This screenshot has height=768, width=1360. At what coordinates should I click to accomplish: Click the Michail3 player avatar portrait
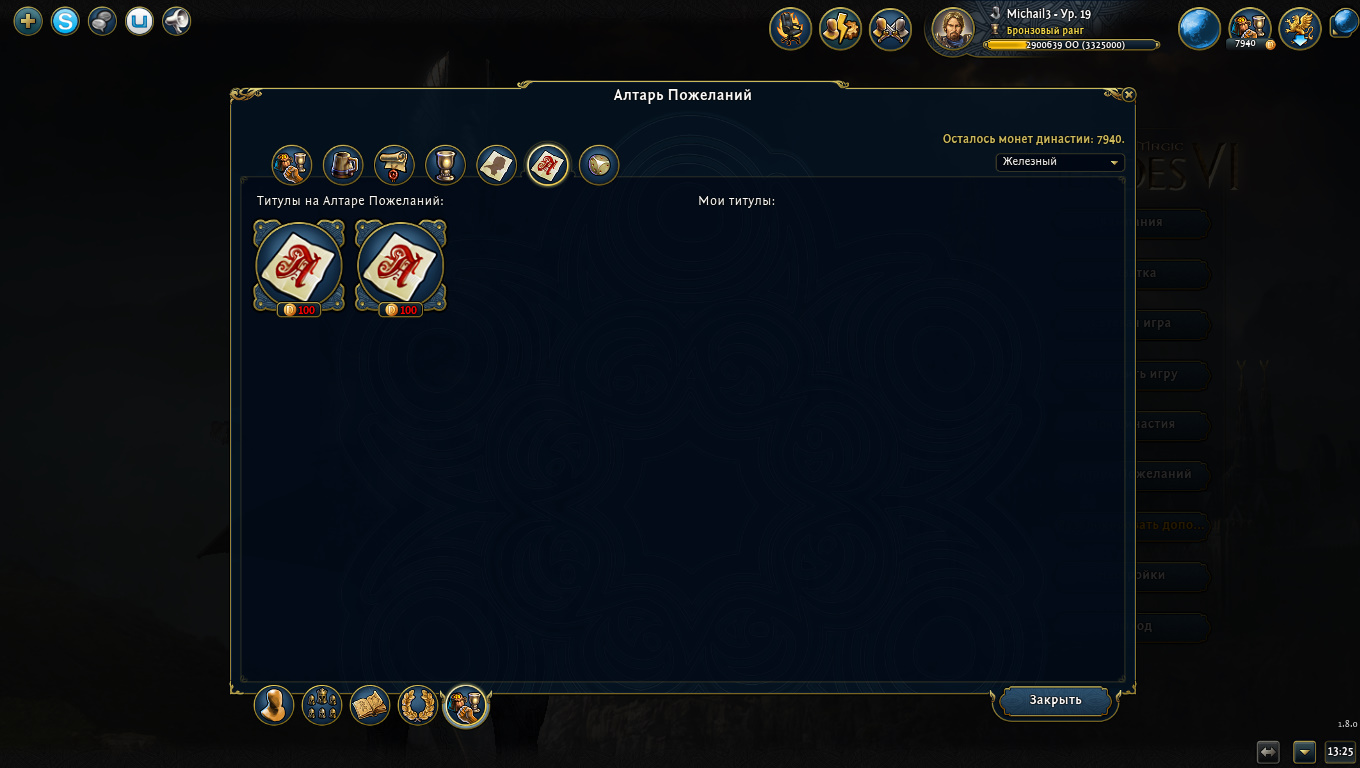click(953, 28)
